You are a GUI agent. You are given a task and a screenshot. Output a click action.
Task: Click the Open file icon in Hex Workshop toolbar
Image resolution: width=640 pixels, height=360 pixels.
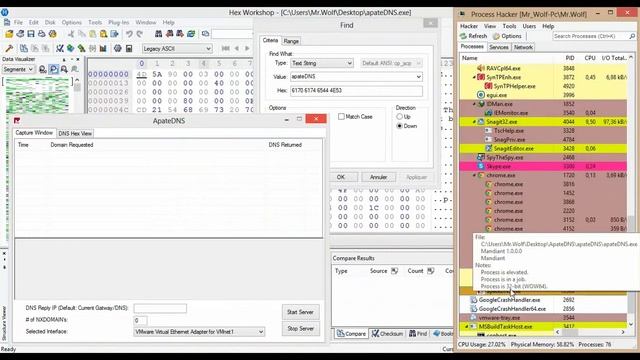[x=9, y=34]
